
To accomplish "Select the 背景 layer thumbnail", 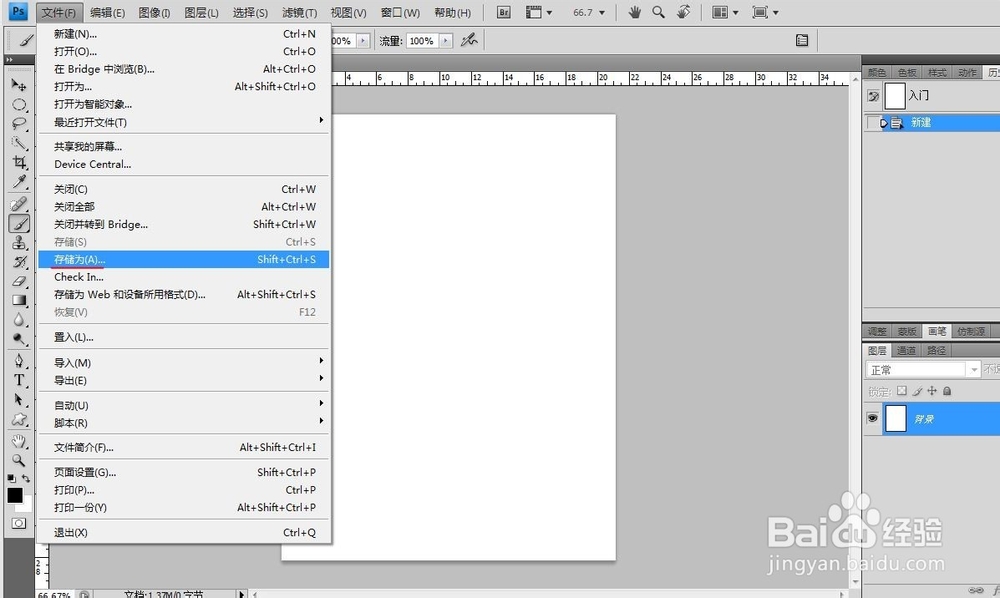I will [x=895, y=418].
